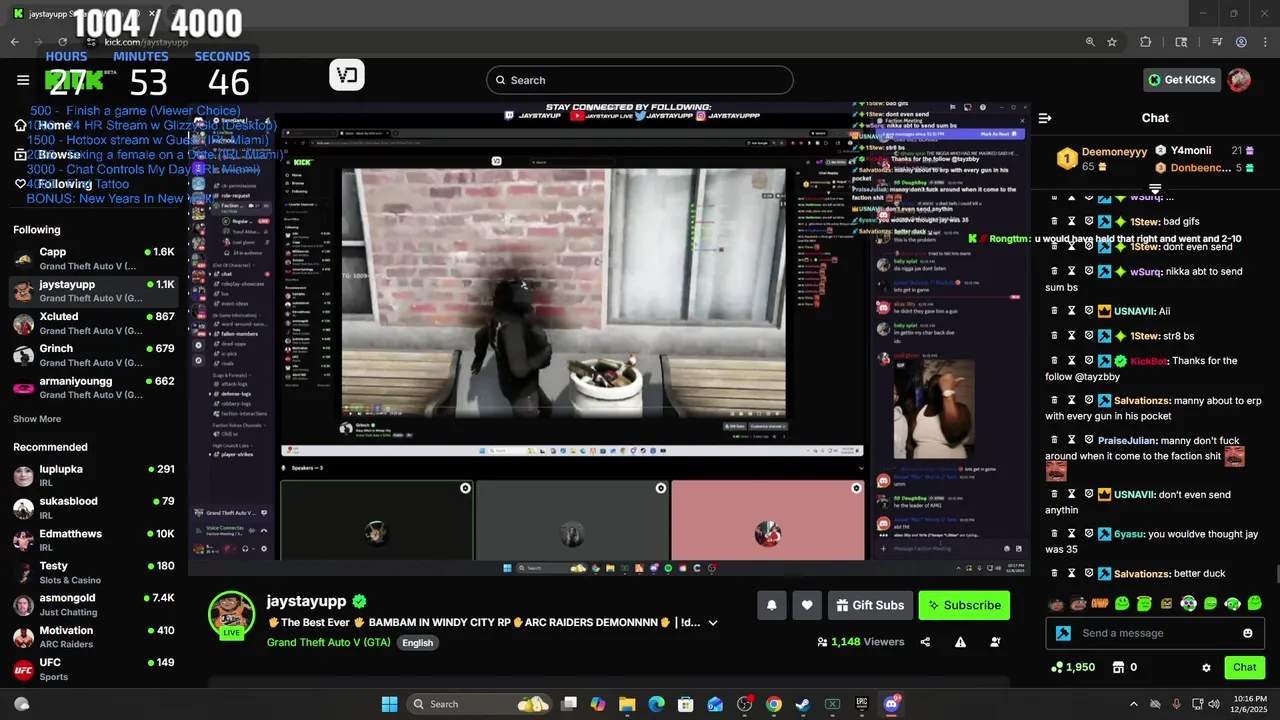
Task: Open Discord from the taskbar
Action: [x=891, y=704]
